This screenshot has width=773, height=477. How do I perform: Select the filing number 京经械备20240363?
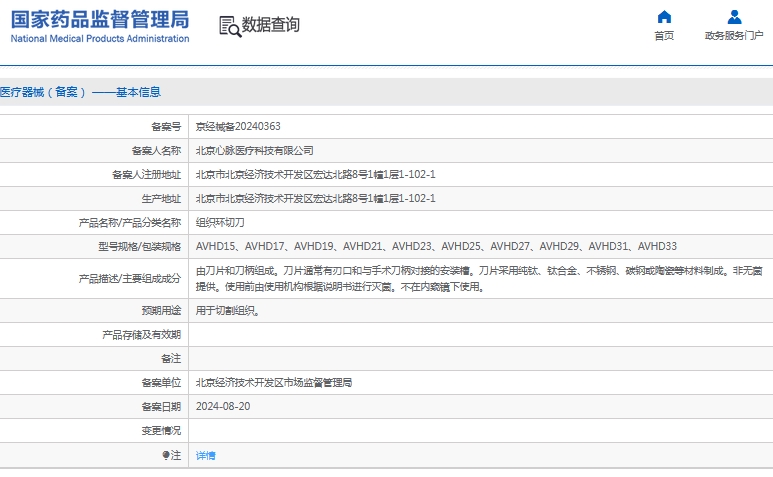pos(238,127)
